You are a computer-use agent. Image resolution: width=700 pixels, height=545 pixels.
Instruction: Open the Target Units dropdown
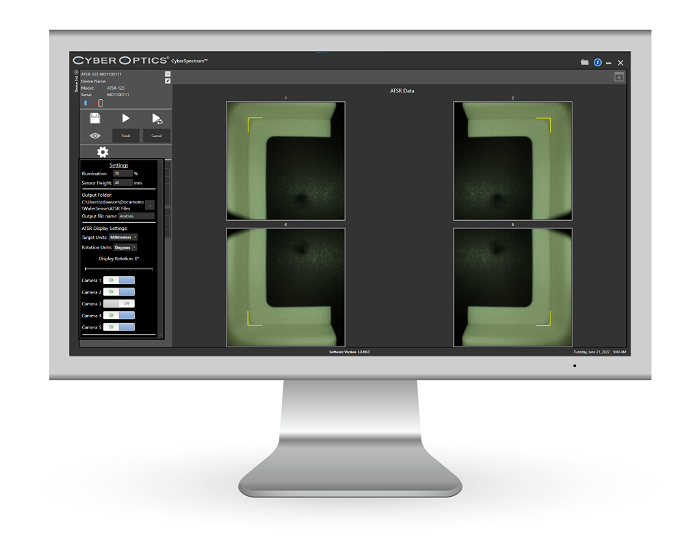124,237
